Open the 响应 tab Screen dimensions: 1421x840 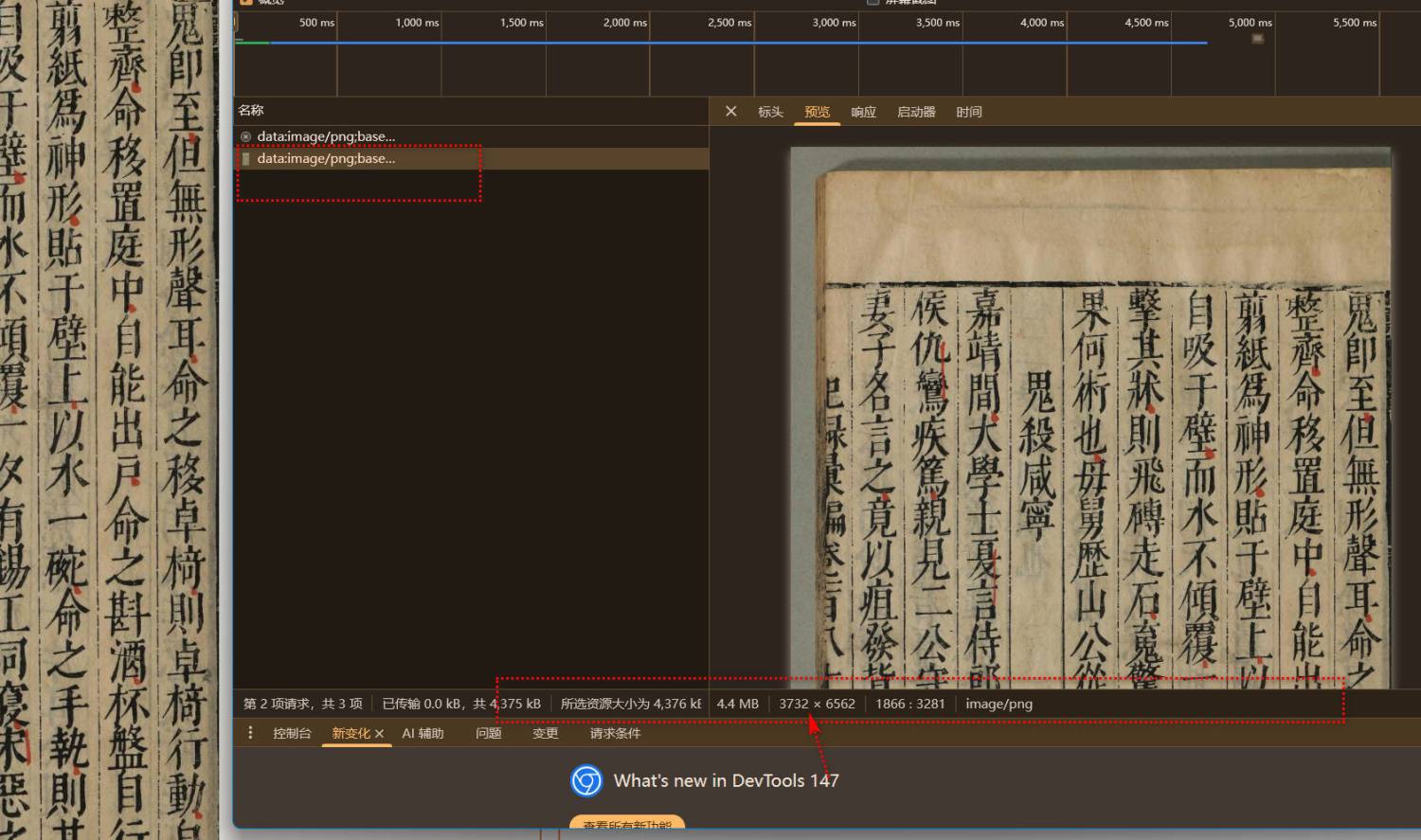863,112
